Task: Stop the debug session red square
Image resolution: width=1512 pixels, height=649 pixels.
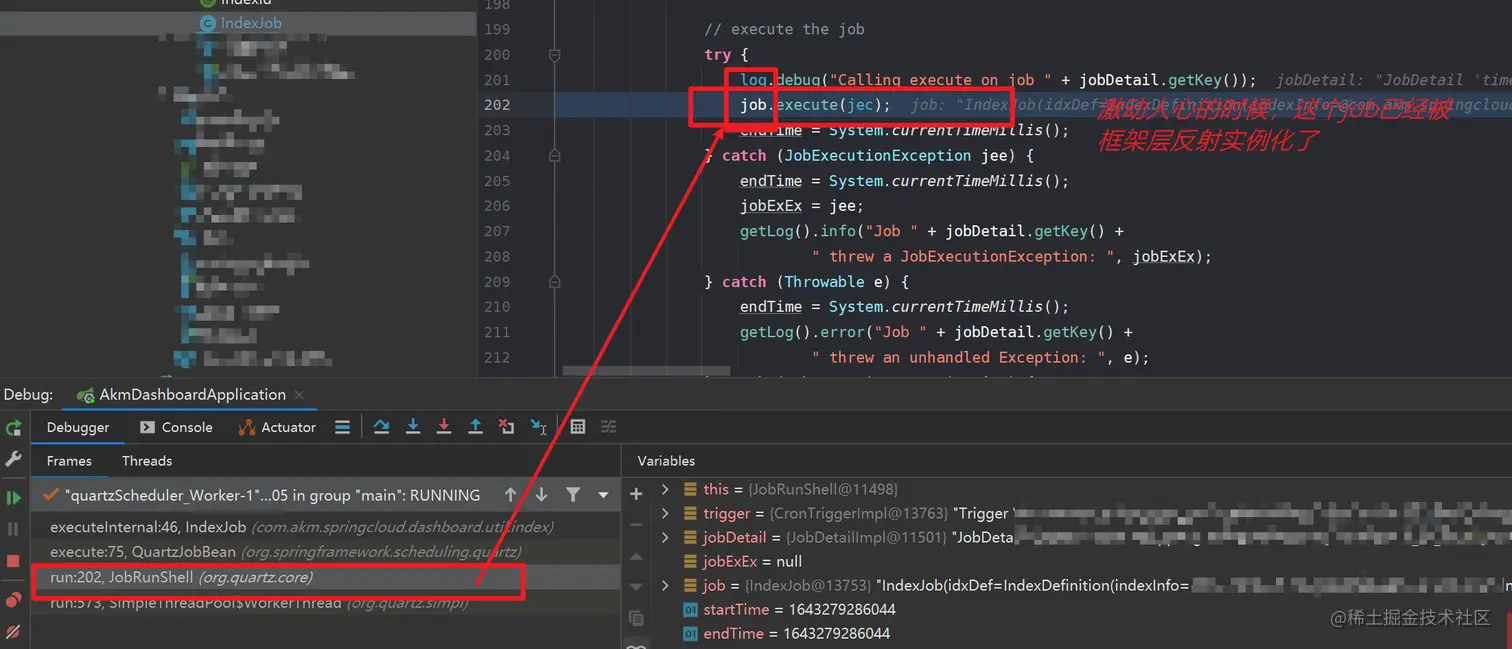Action: [14, 561]
